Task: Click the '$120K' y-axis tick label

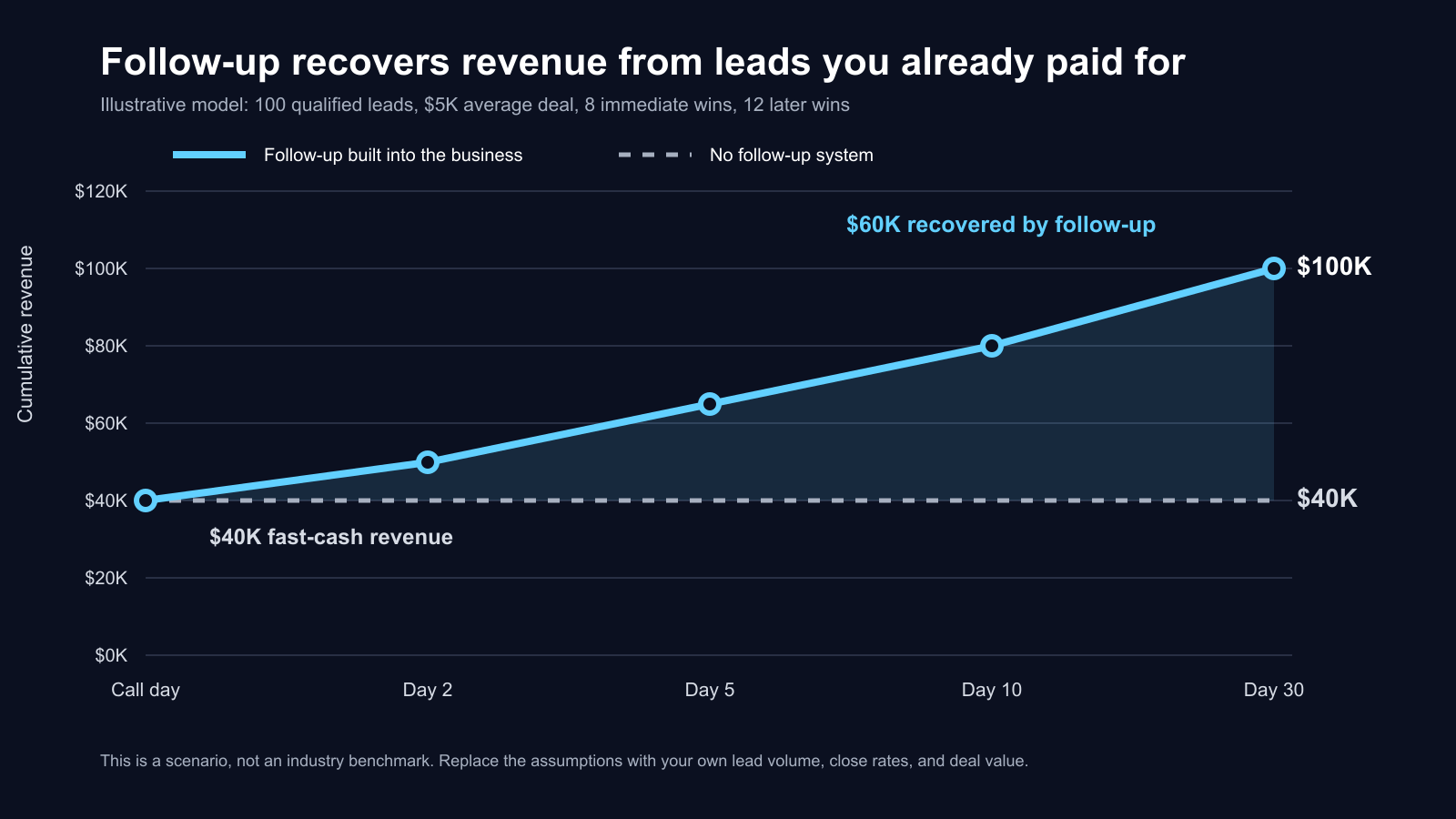Action: pos(101,191)
